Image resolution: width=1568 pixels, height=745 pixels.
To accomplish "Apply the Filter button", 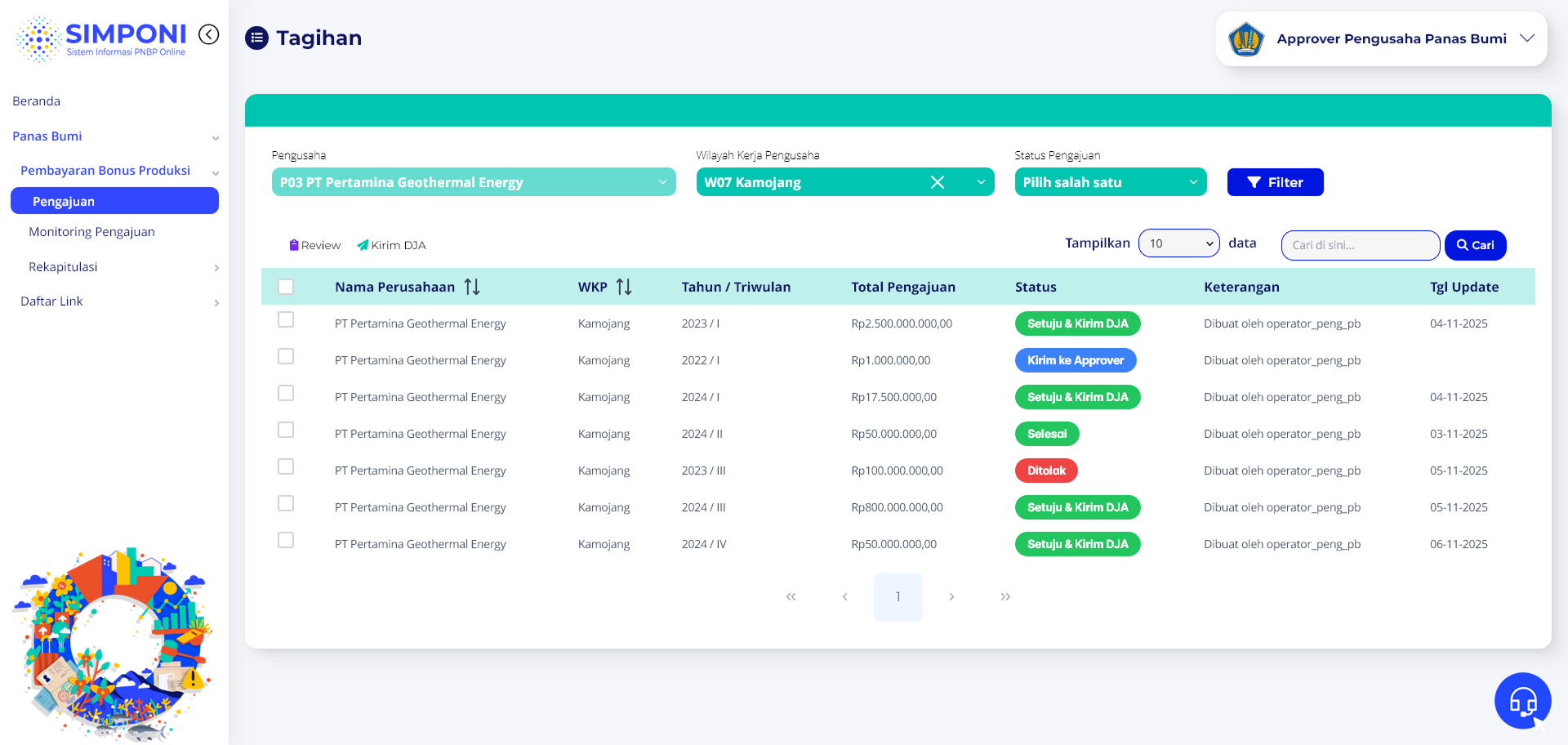I will pyautogui.click(x=1276, y=182).
